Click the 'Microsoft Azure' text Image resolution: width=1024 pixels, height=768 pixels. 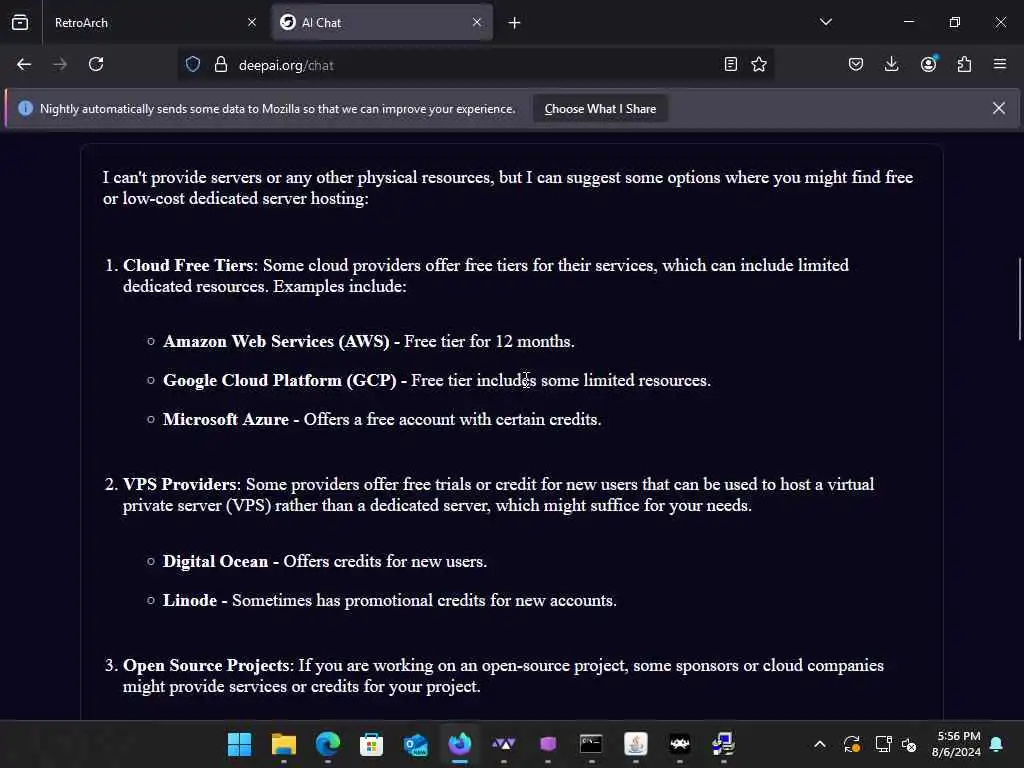pos(225,419)
